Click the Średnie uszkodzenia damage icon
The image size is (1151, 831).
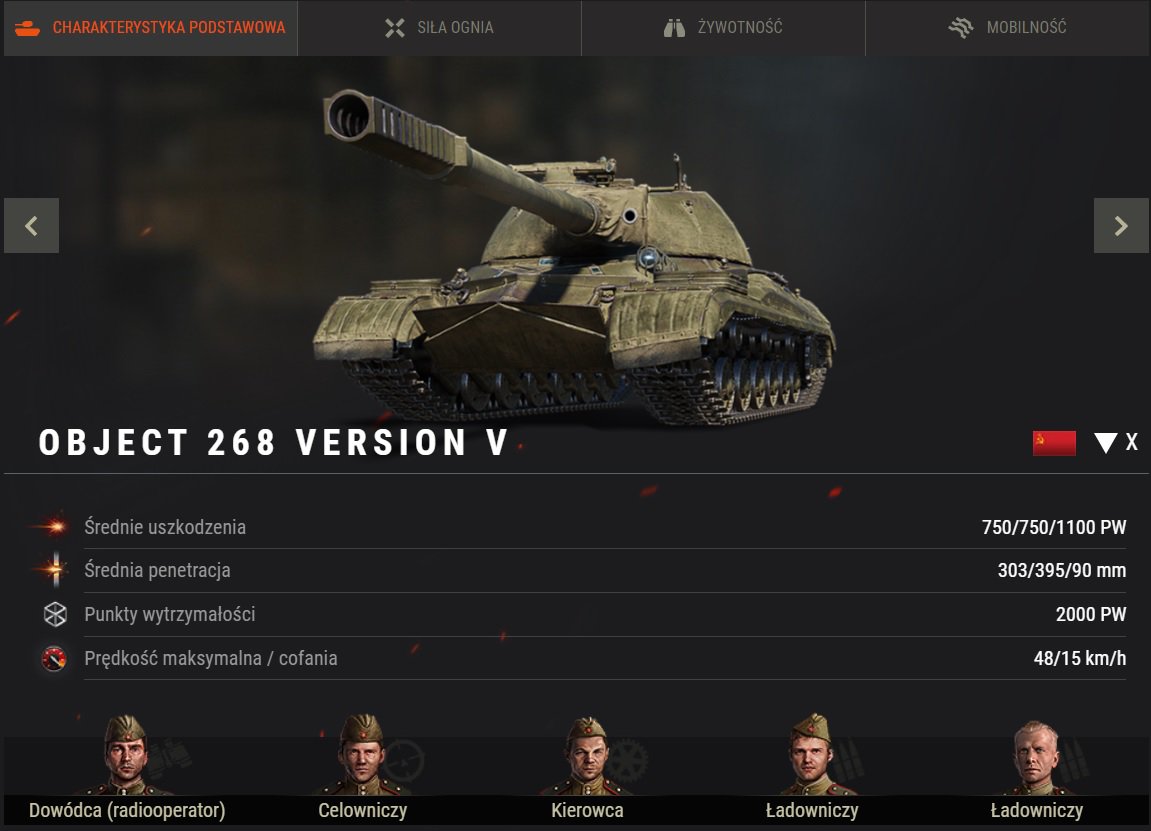click(x=51, y=526)
